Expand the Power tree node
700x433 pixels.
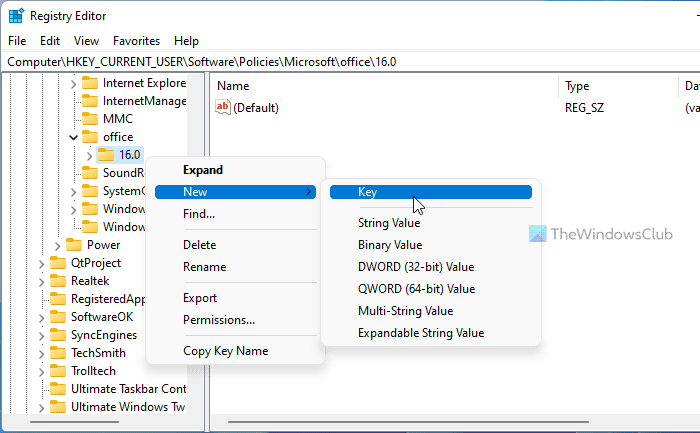point(57,246)
